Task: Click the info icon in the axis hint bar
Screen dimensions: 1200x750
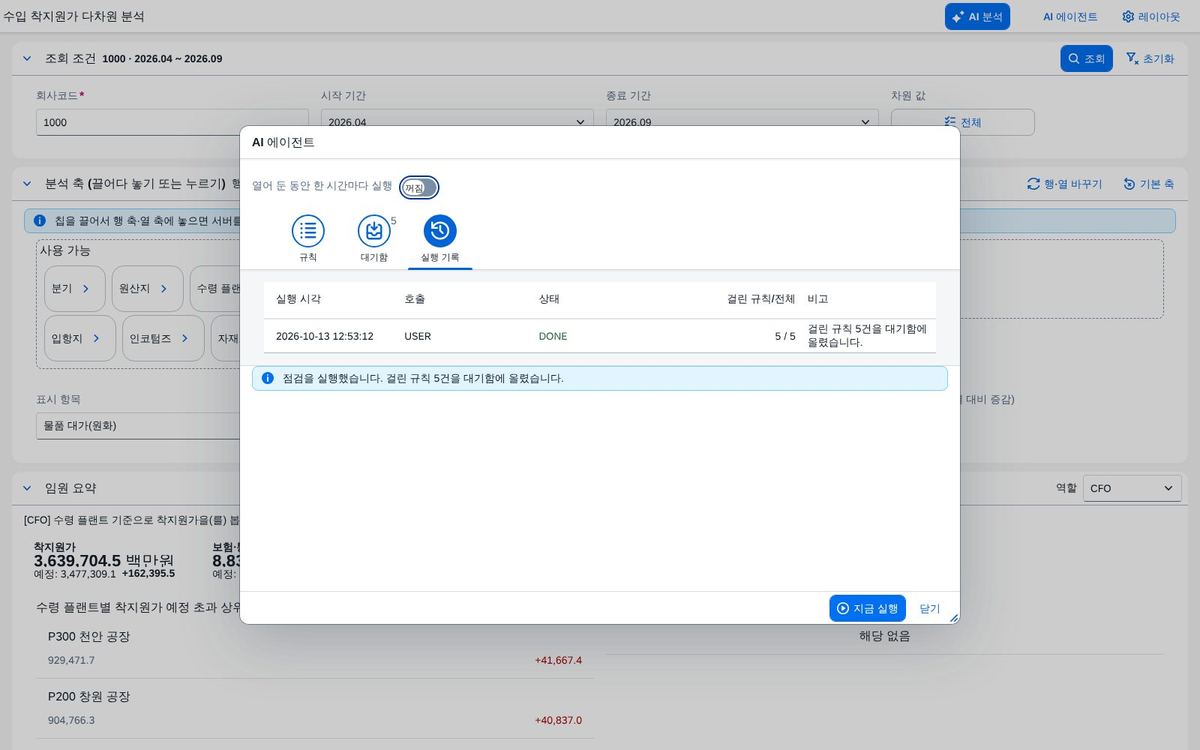Action: point(39,220)
